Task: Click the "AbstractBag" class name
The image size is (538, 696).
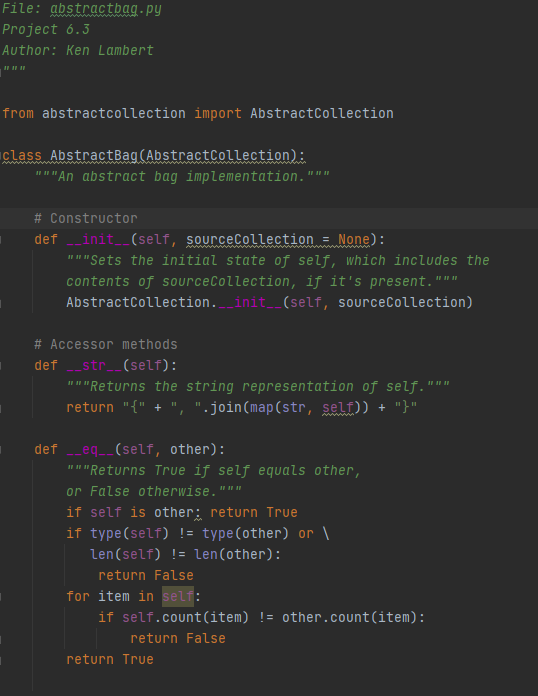Action: (94, 155)
